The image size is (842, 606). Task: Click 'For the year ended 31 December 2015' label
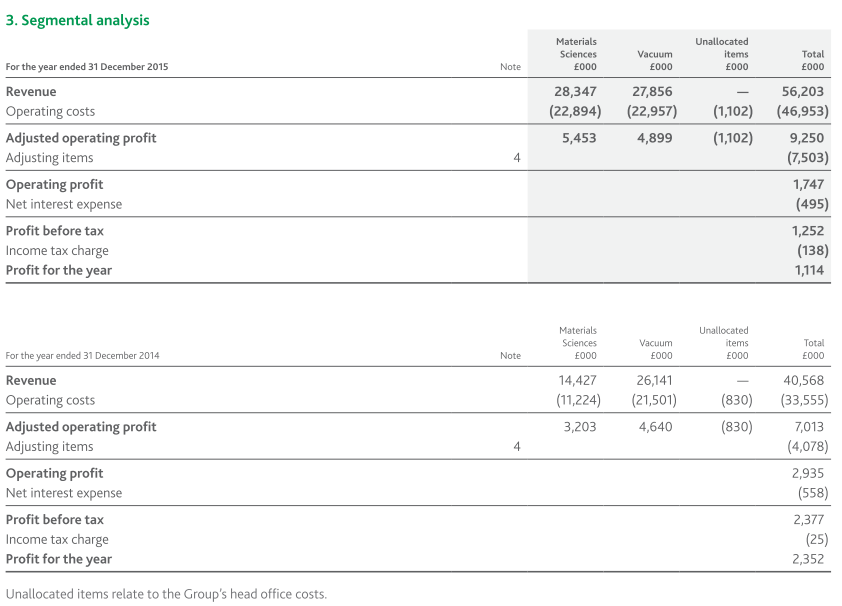click(87, 67)
